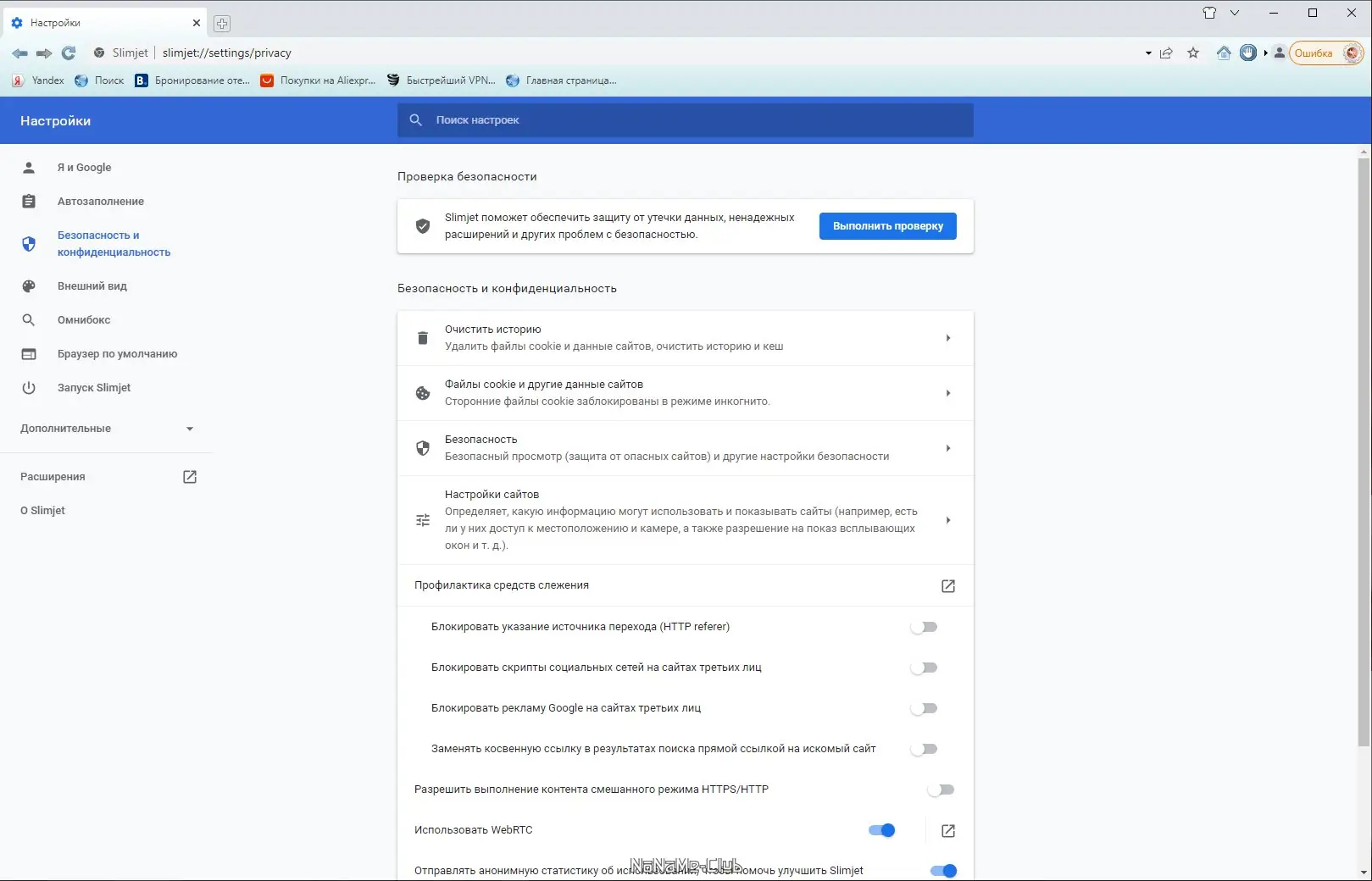Click the Запуск Slimjet power icon
Screen dimensions: 1372x881
(x=29, y=387)
